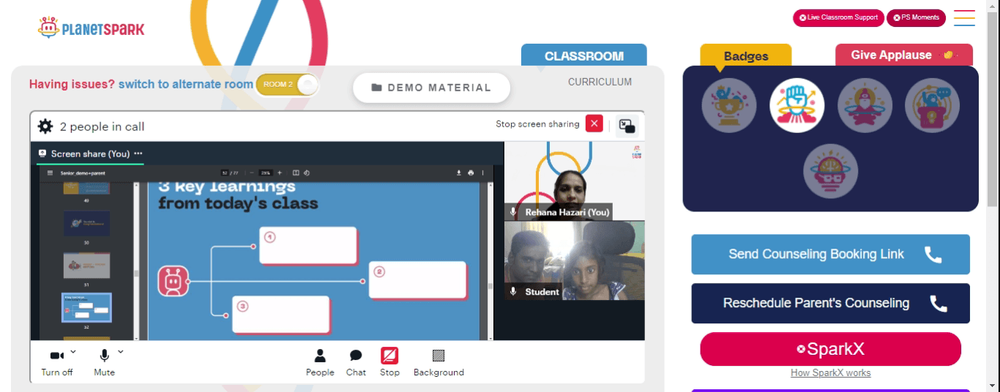Open the PDF viewer more-options dots

(x=483, y=173)
